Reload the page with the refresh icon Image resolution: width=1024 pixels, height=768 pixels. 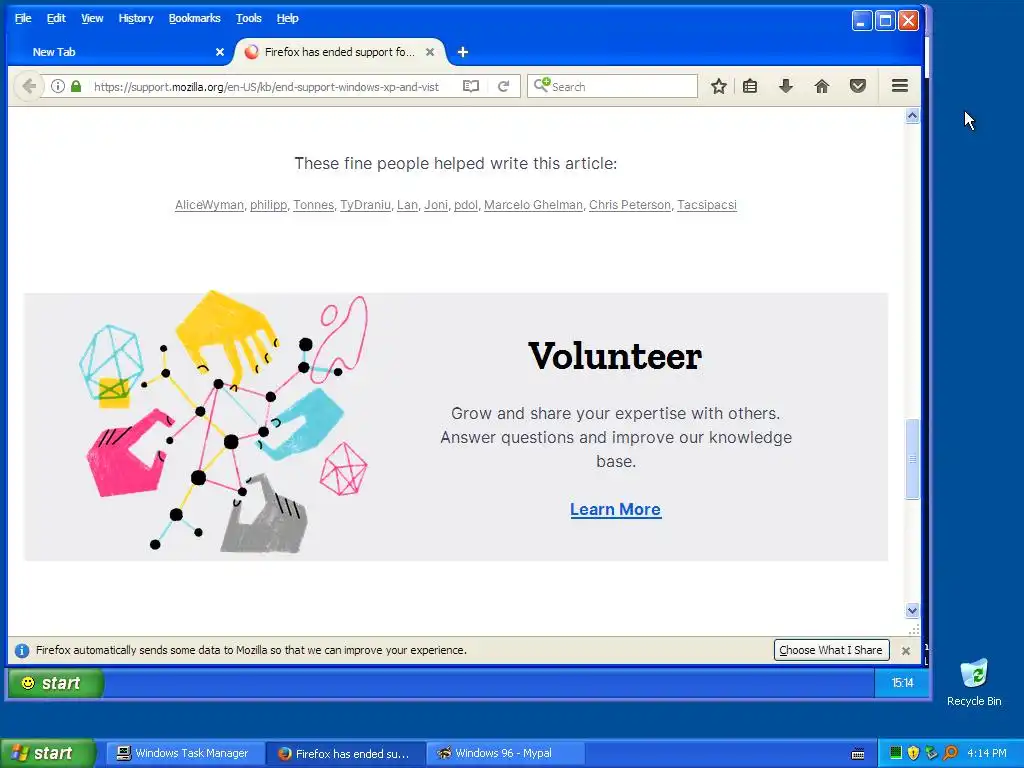click(x=504, y=86)
